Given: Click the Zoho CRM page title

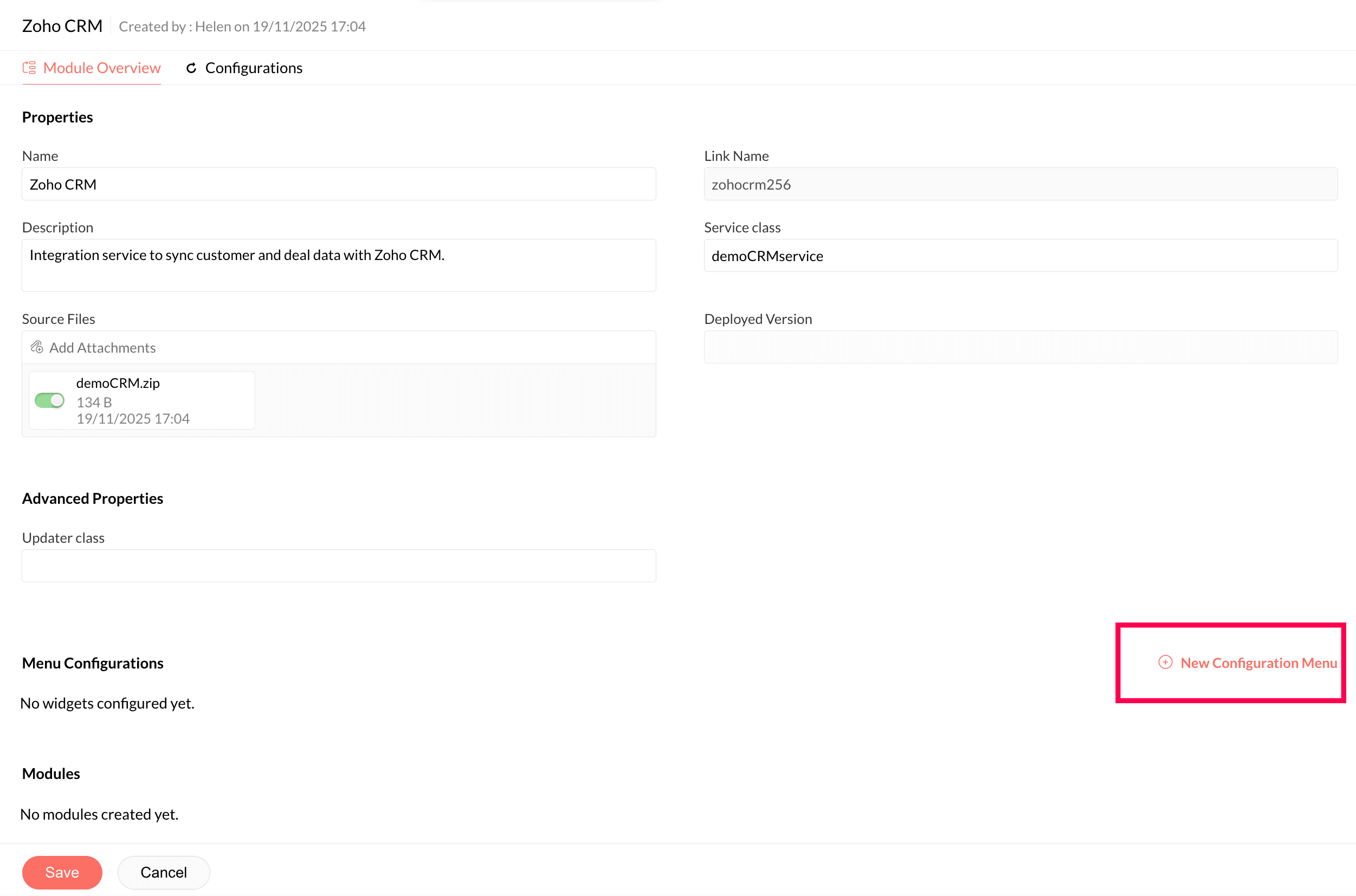Looking at the screenshot, I should coord(62,27).
